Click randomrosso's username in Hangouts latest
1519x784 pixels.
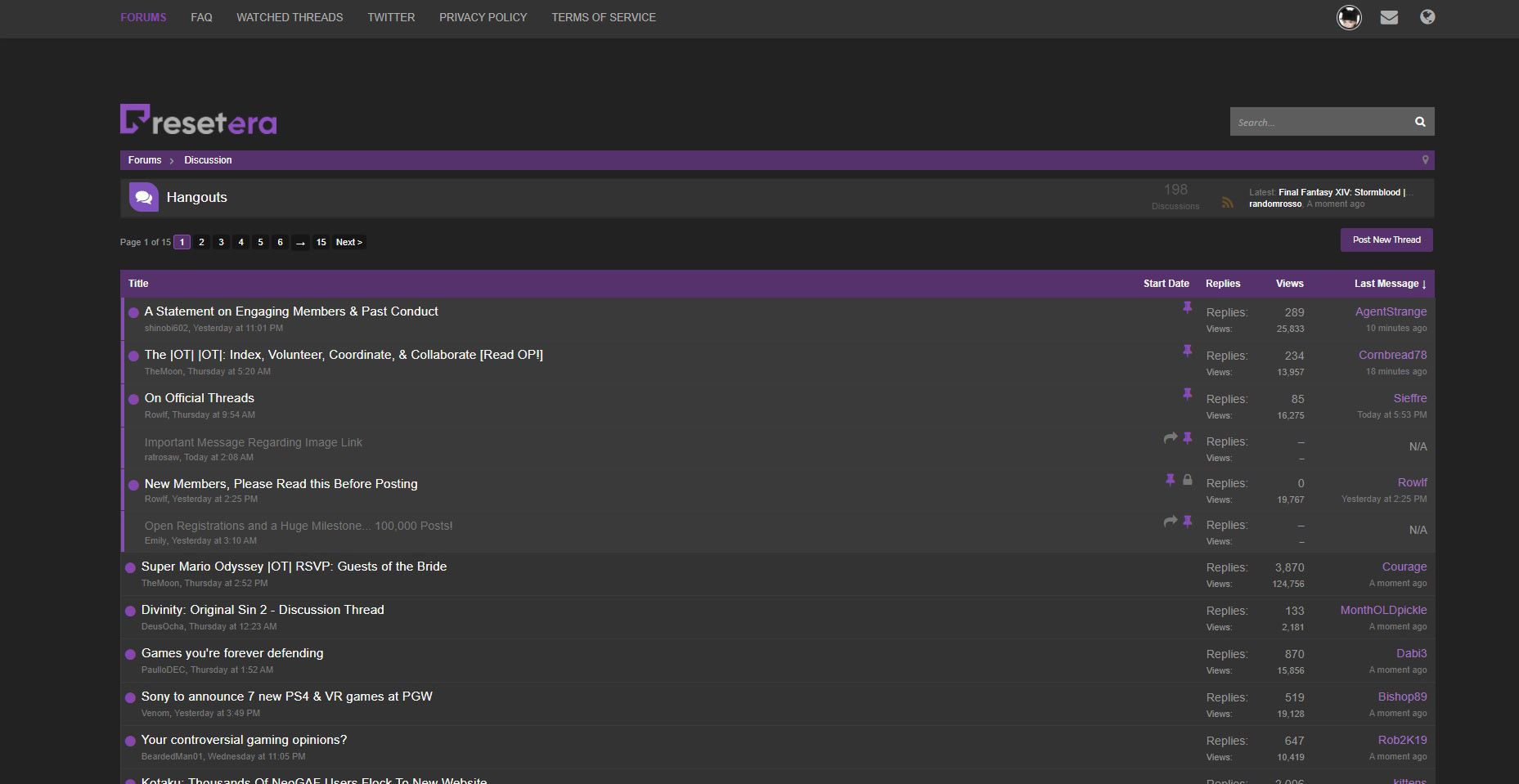tap(1275, 204)
